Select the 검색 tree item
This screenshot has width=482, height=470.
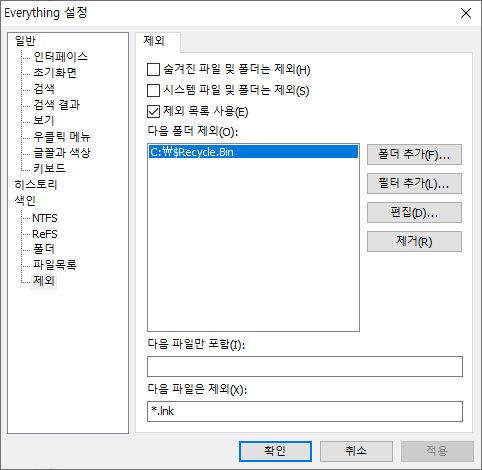(x=44, y=89)
